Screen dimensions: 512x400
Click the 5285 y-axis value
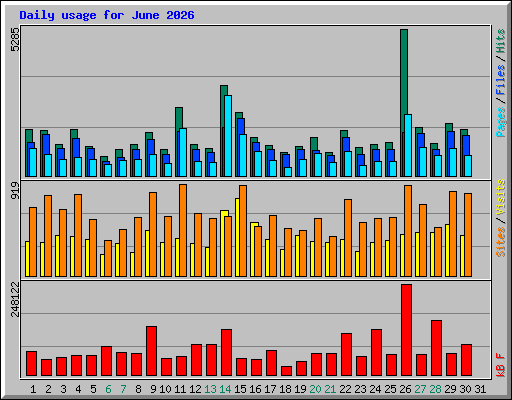click(x=15, y=40)
